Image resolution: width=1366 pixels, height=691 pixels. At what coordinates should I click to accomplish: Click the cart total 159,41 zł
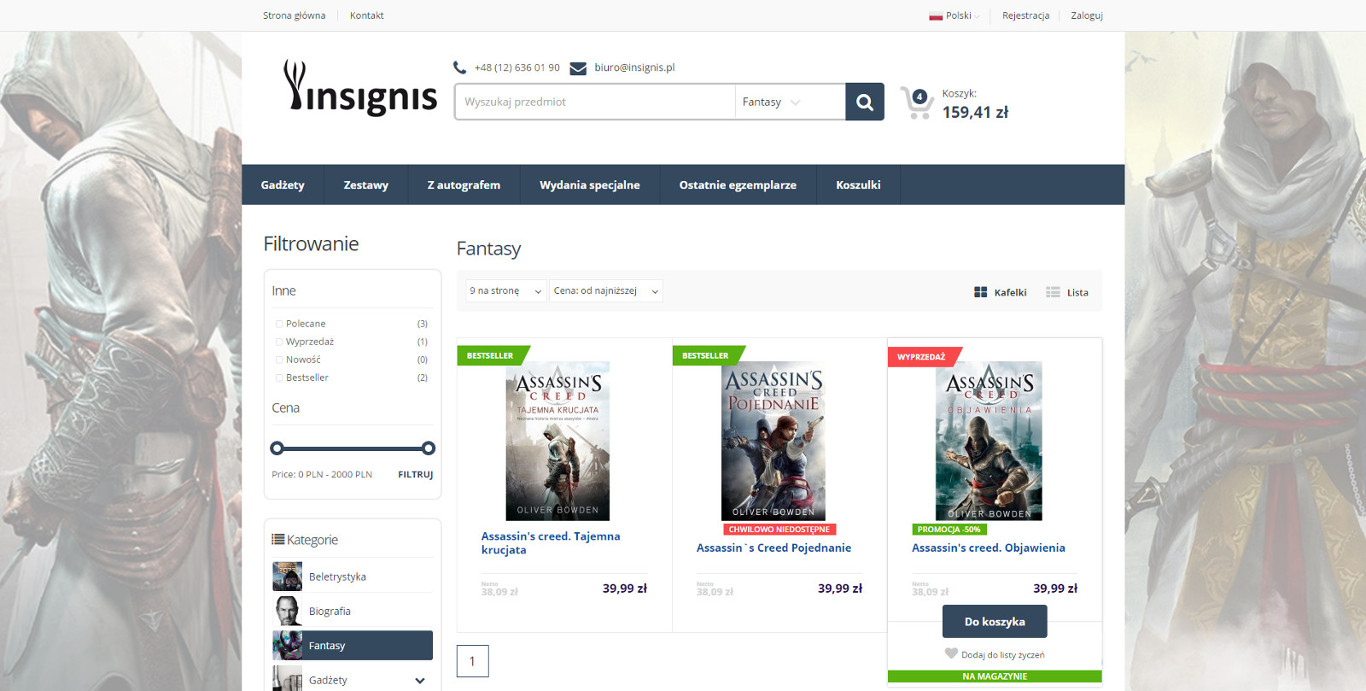(975, 112)
